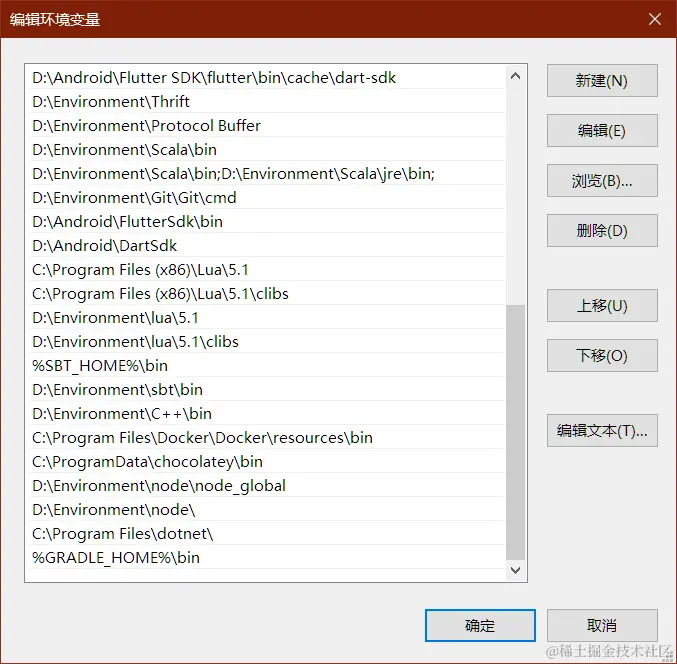Select the Docker resources\bin entry
Screen dimensions: 677x664
[x=266, y=438]
